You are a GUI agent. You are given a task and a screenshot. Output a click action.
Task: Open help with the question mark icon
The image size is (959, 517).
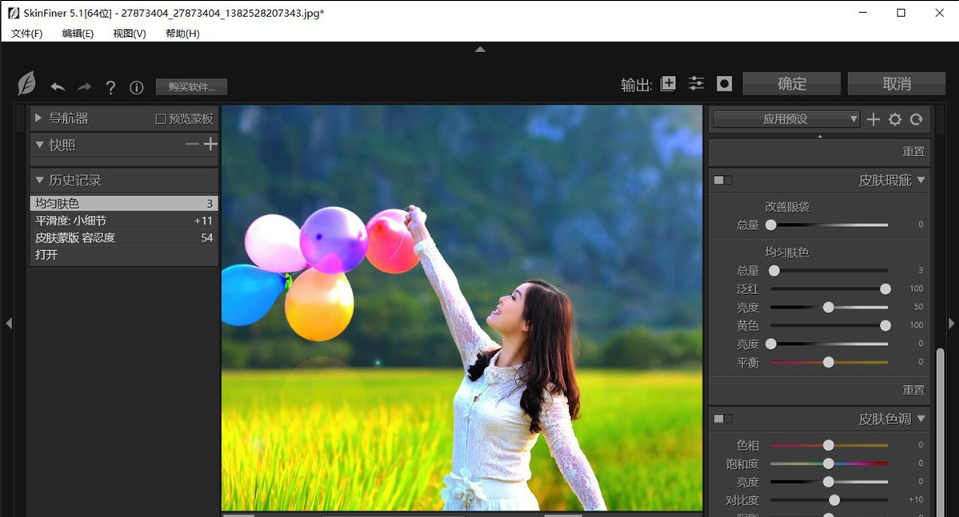[x=111, y=87]
